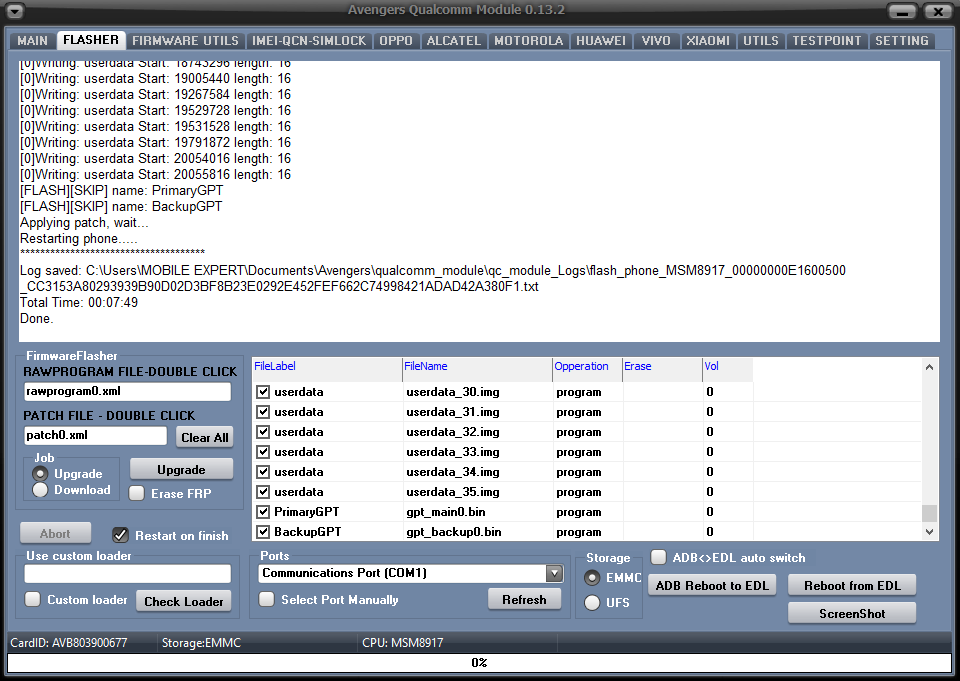This screenshot has height=681, width=960.
Task: Open the title bar dropdown menu icon
Action: click(x=13, y=11)
